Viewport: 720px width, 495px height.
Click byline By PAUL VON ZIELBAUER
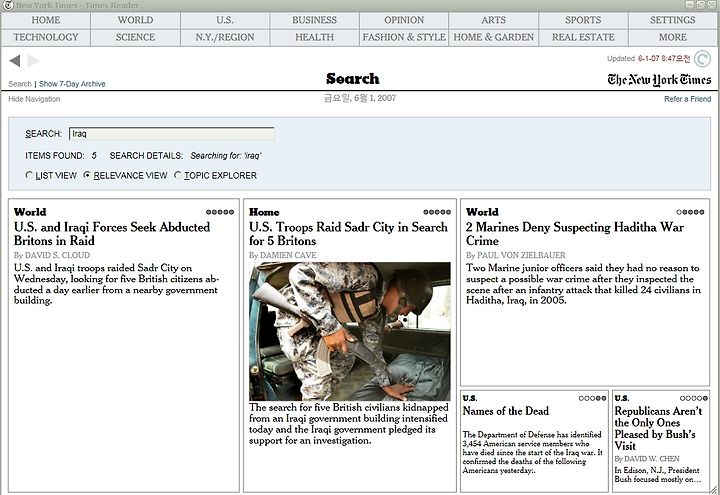click(516, 255)
